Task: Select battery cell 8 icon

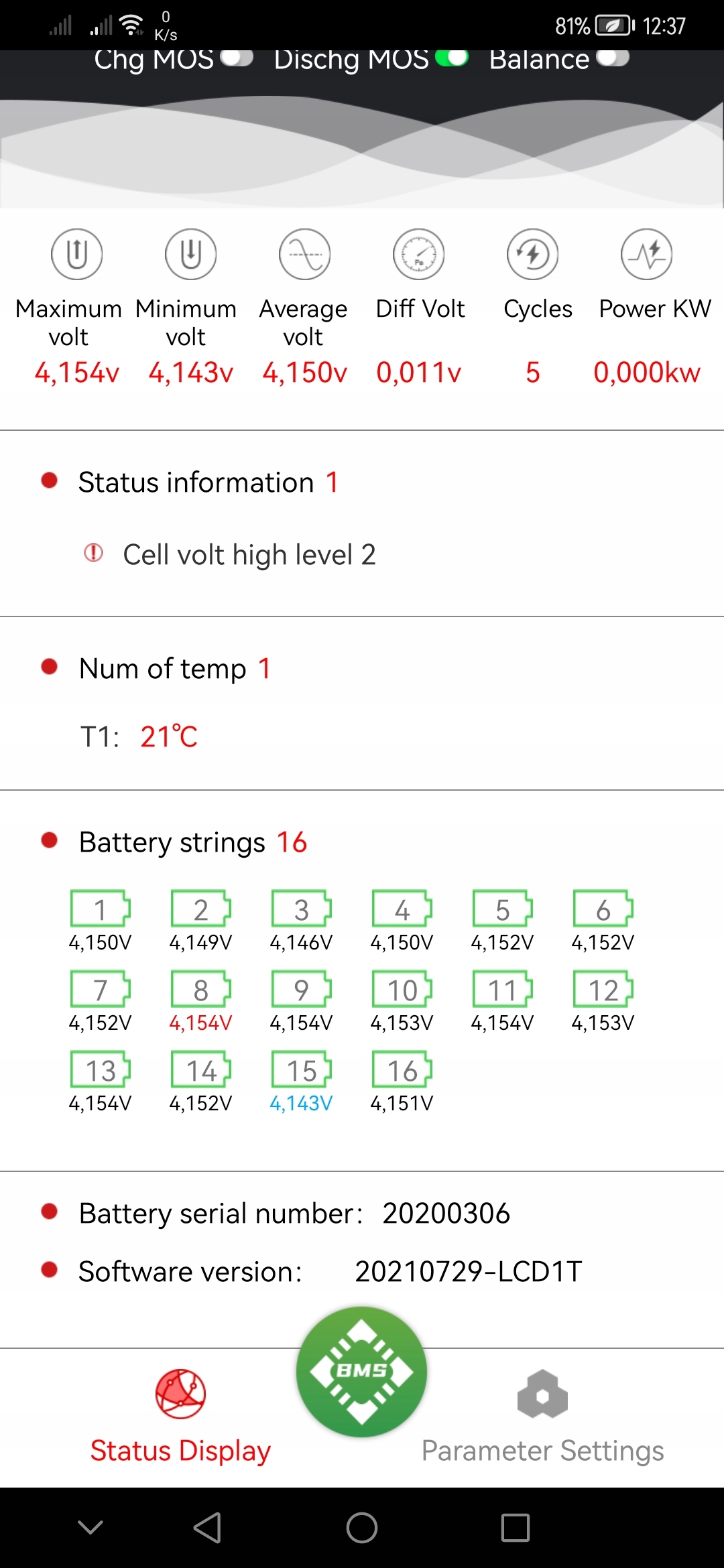Action: point(200,989)
